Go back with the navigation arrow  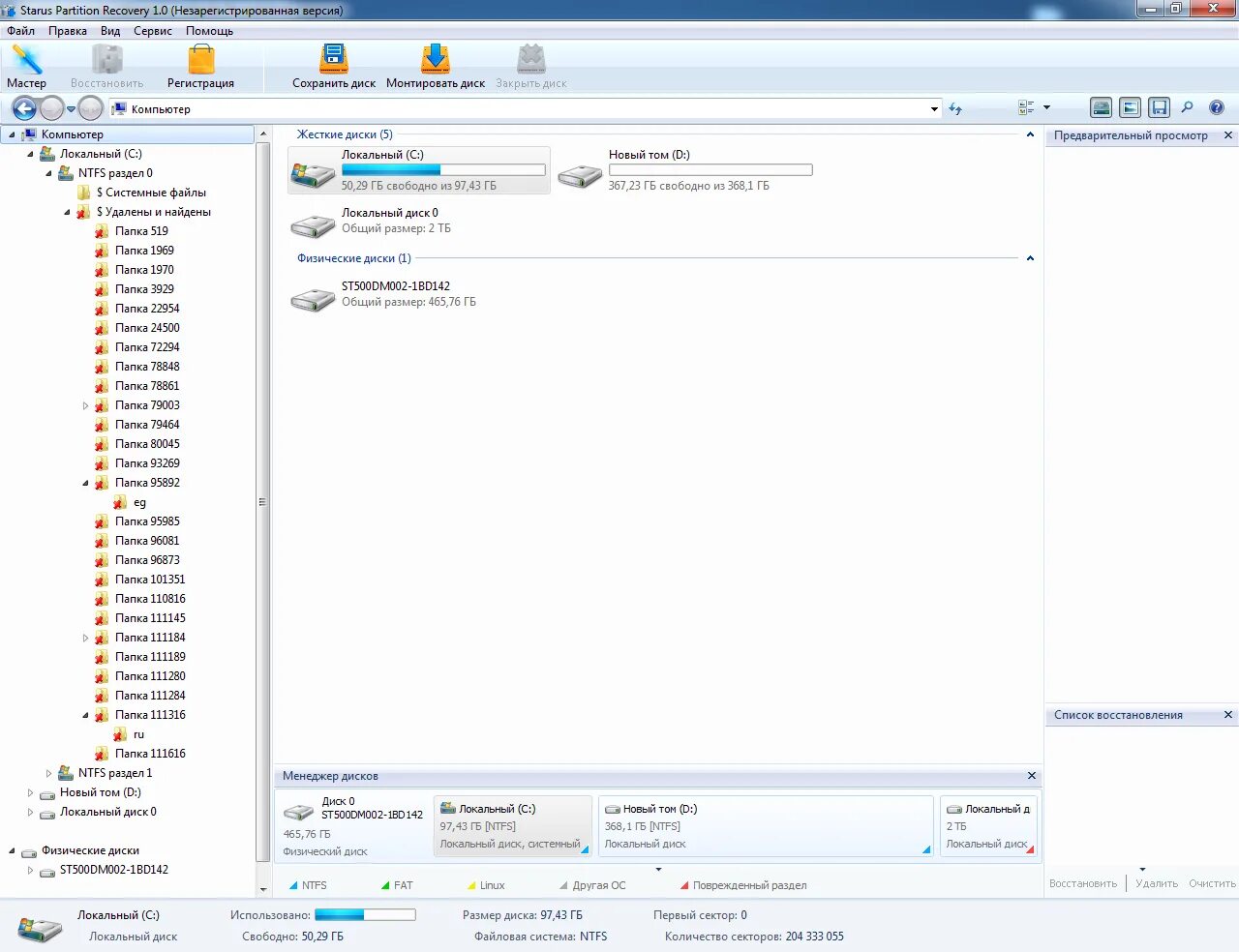pos(24,108)
